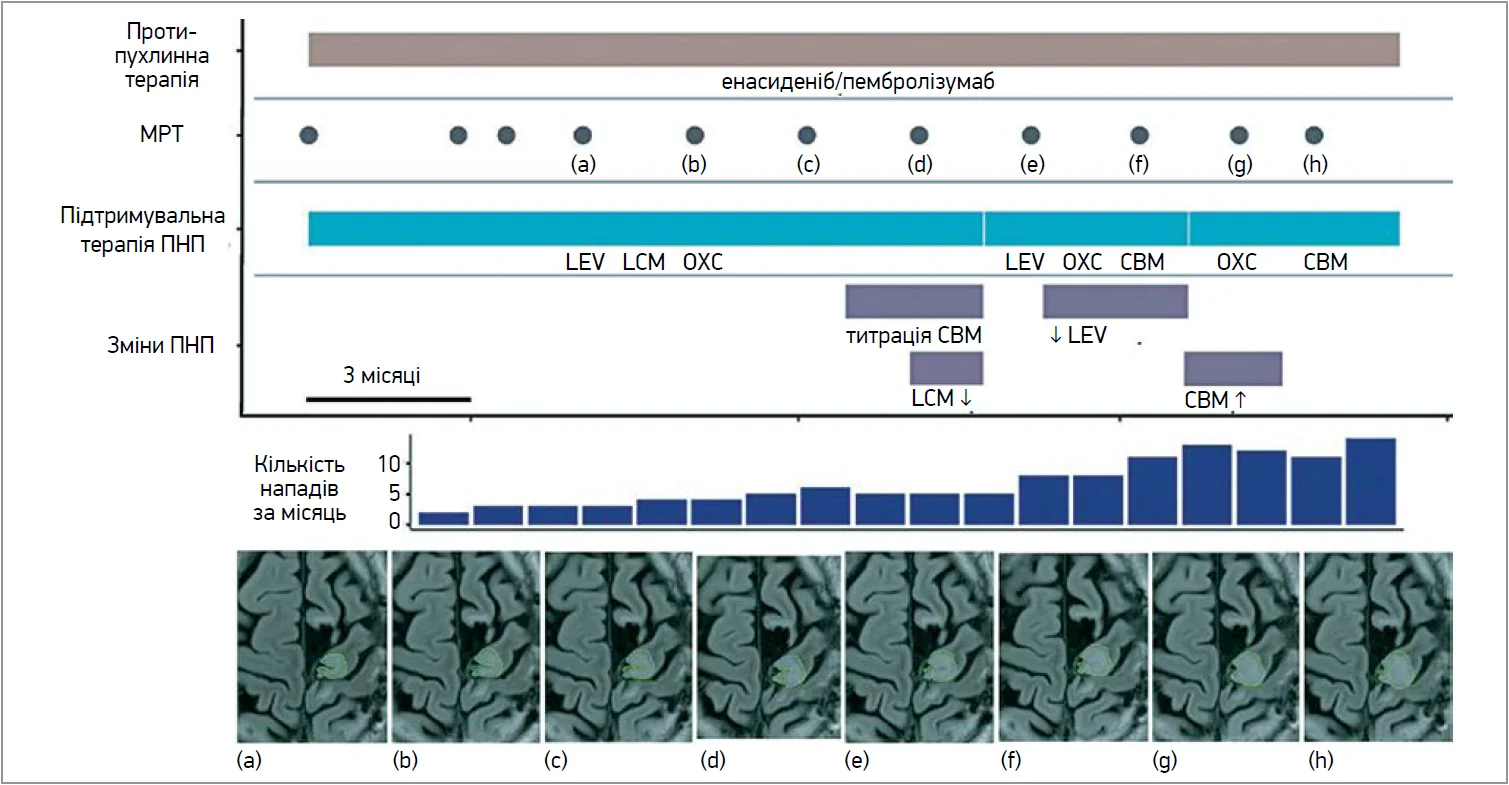
Task: Click the first MRI dot at therapy start
Action: click(309, 135)
